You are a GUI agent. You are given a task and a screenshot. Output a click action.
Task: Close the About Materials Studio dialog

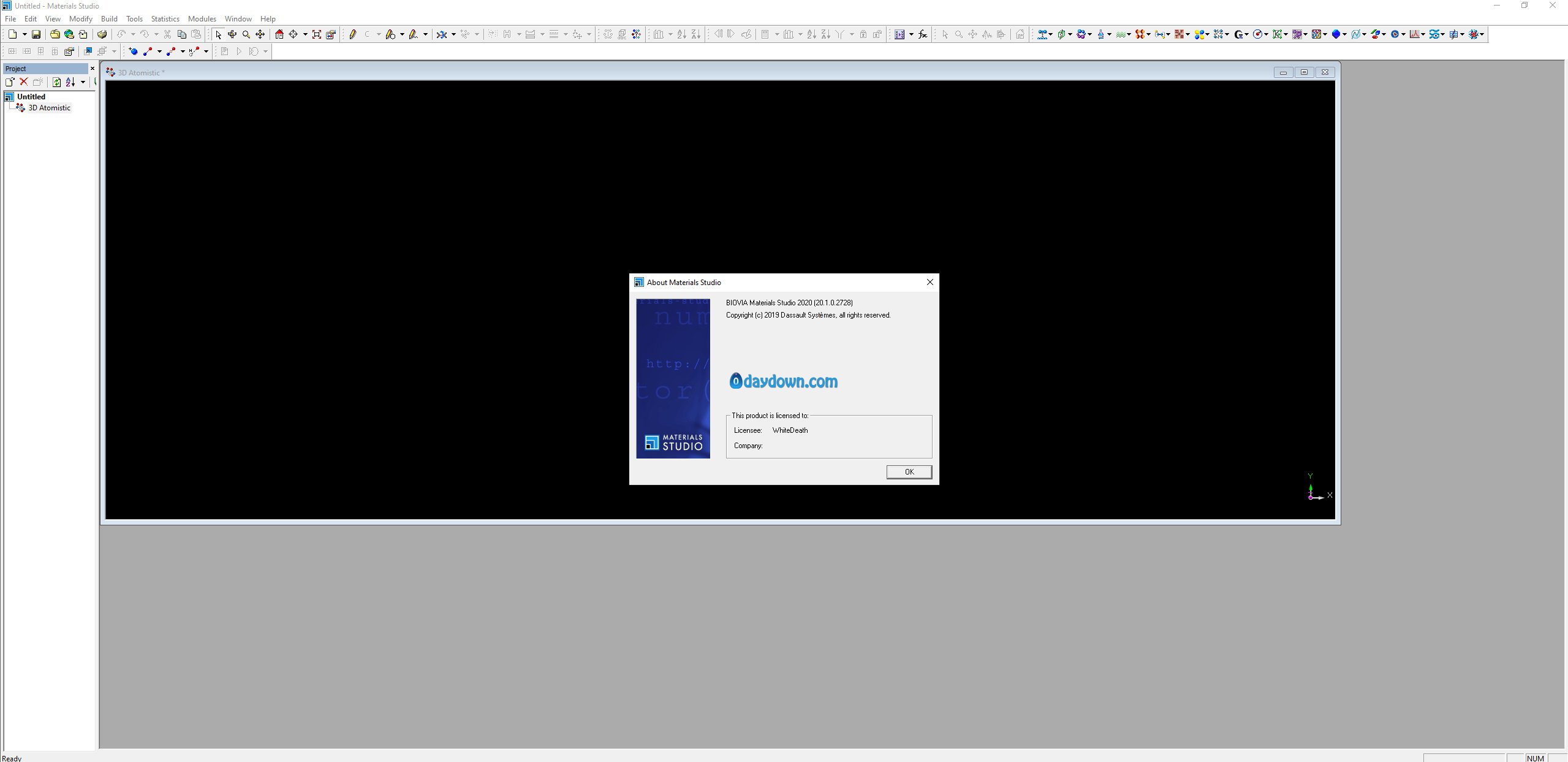click(x=930, y=282)
